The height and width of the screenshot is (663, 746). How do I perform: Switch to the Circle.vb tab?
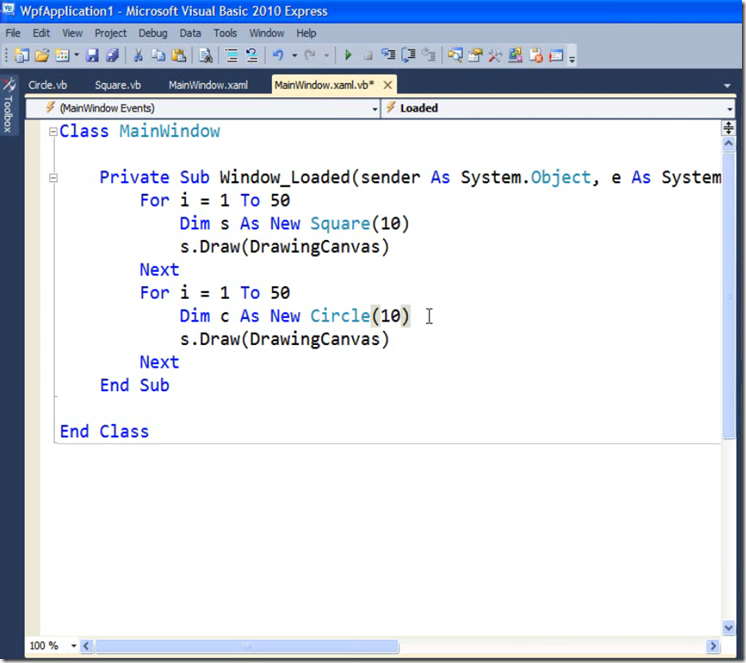tap(48, 85)
